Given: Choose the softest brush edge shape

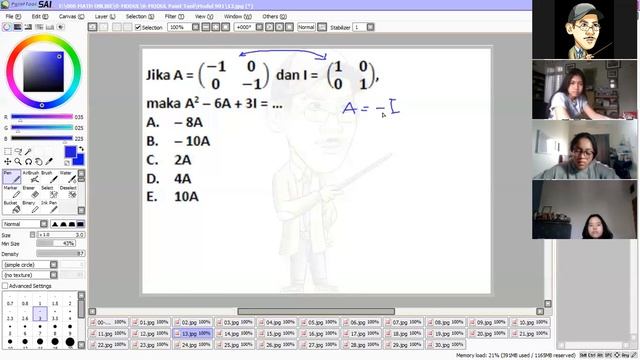Looking at the screenshot, I should (x=55, y=224).
